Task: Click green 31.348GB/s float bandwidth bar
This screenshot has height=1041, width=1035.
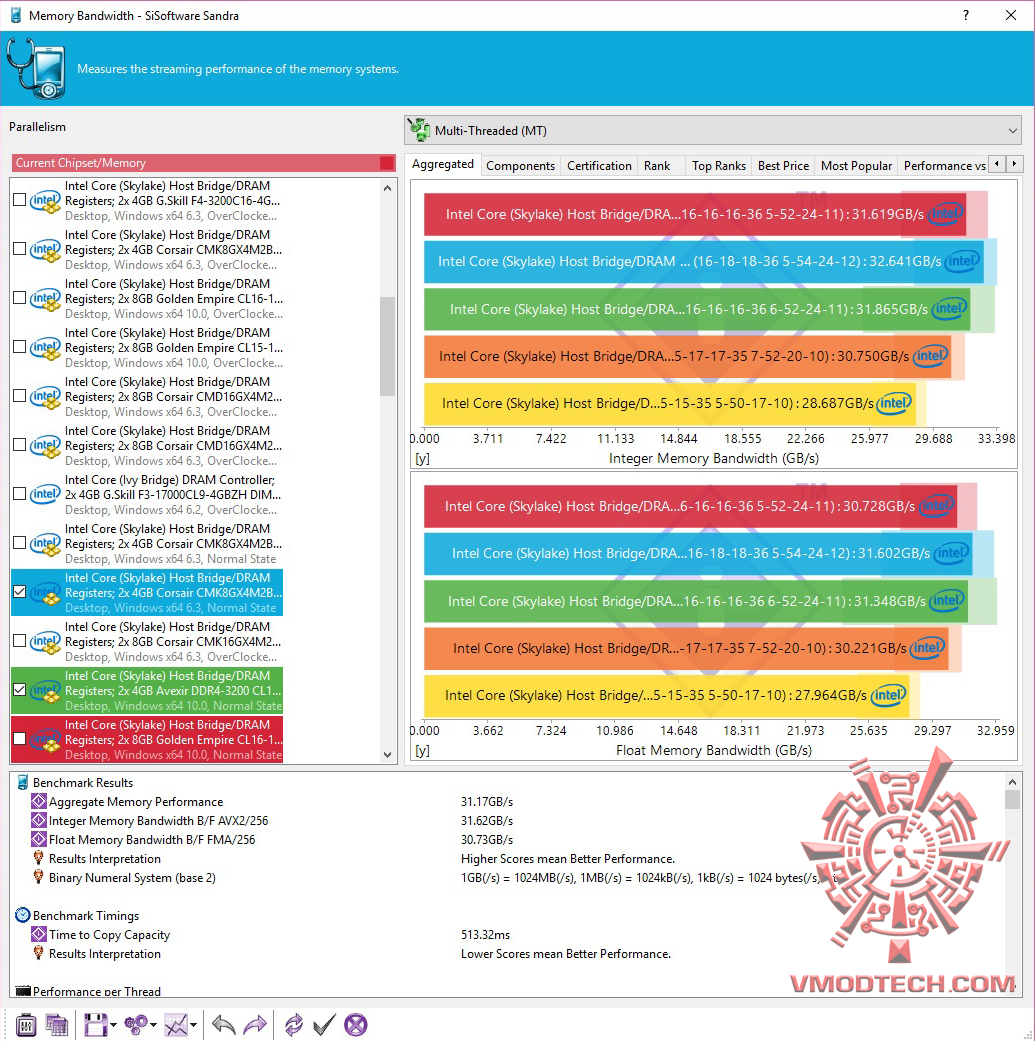Action: [695, 601]
